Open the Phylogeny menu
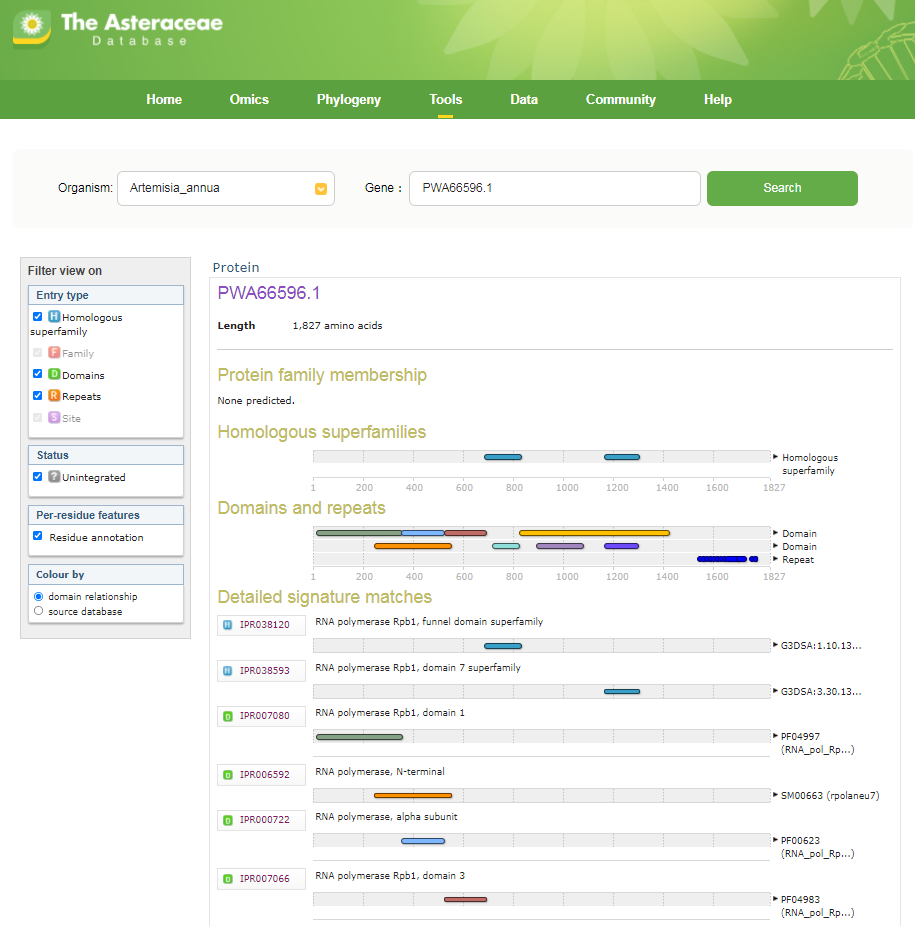Image resolution: width=915 pixels, height=926 pixels. [348, 99]
